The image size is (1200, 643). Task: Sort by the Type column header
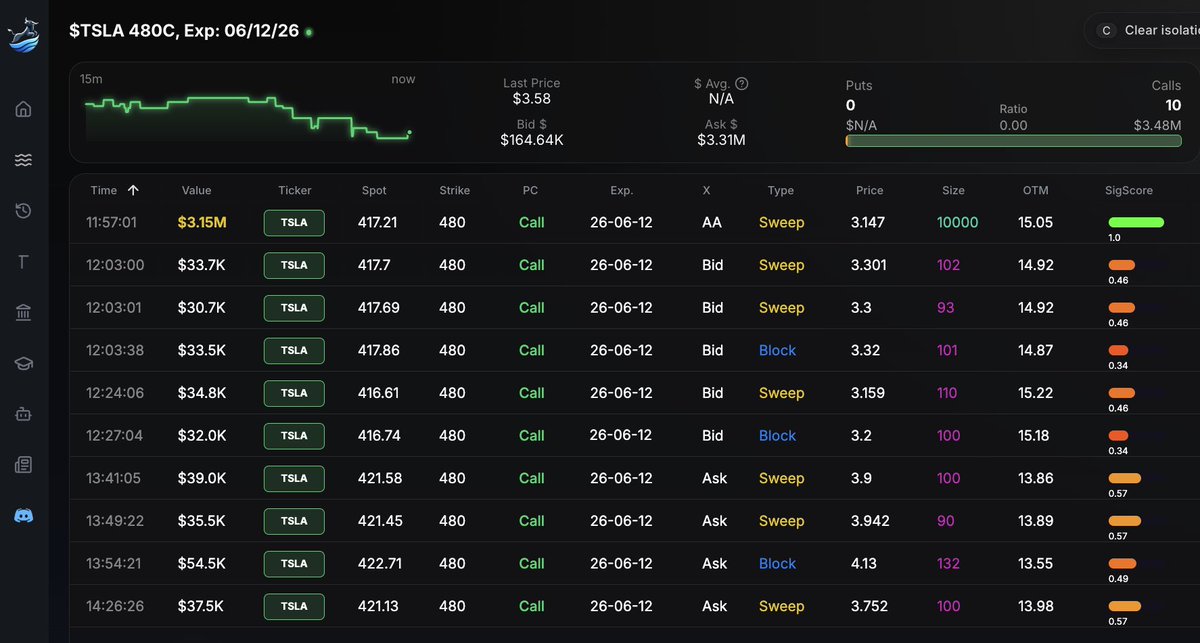[x=781, y=190]
